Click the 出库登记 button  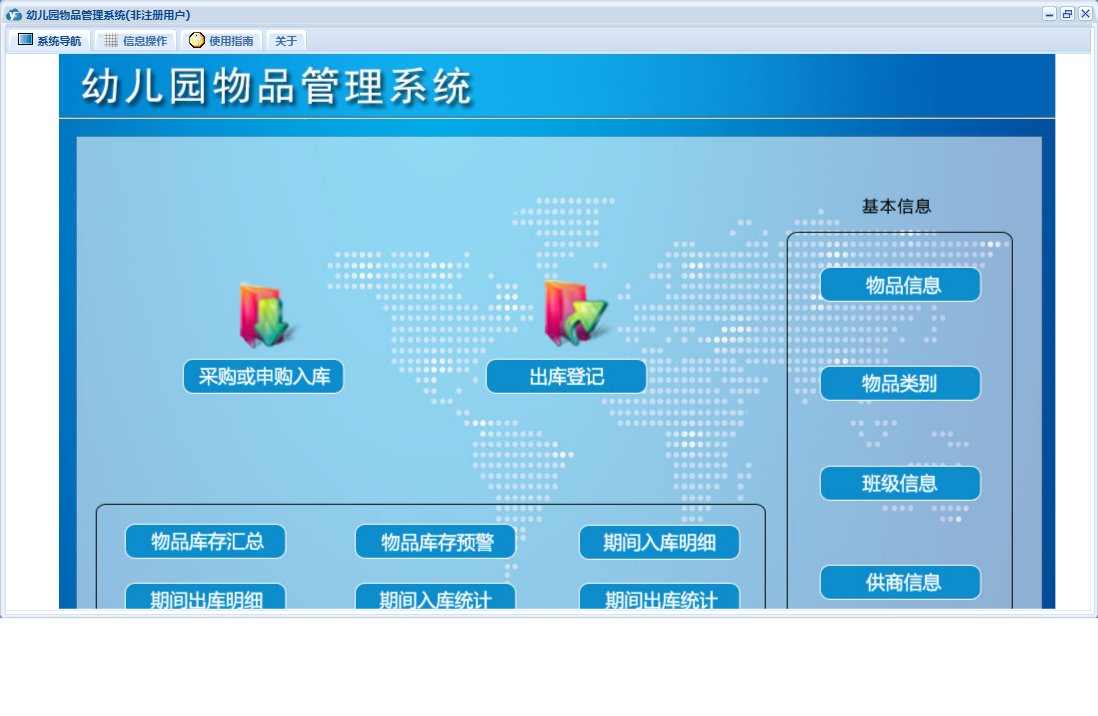567,377
